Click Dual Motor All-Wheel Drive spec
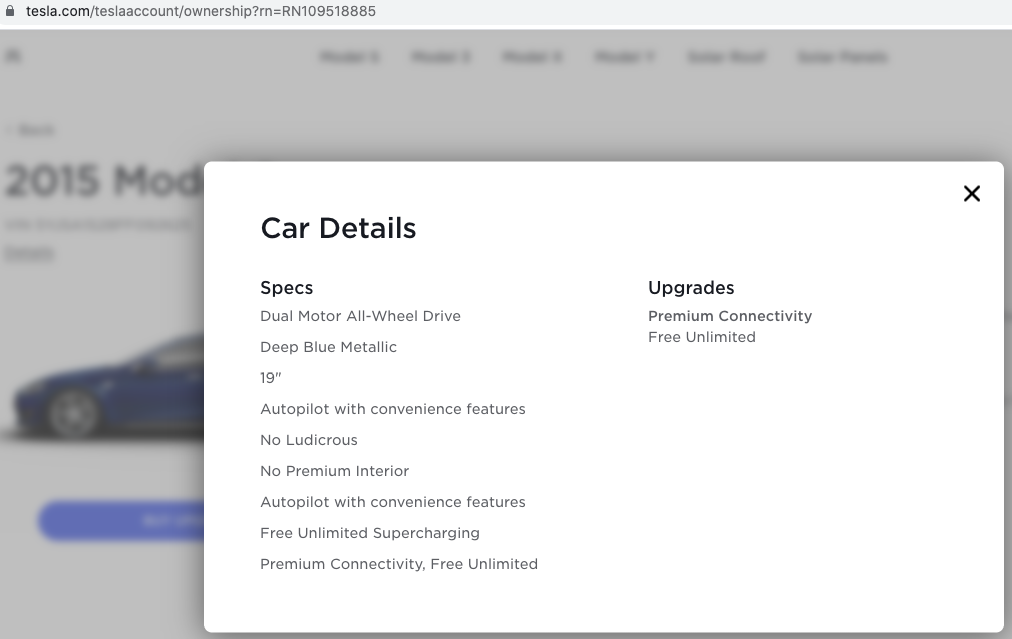The width and height of the screenshot is (1012, 639). [360, 316]
